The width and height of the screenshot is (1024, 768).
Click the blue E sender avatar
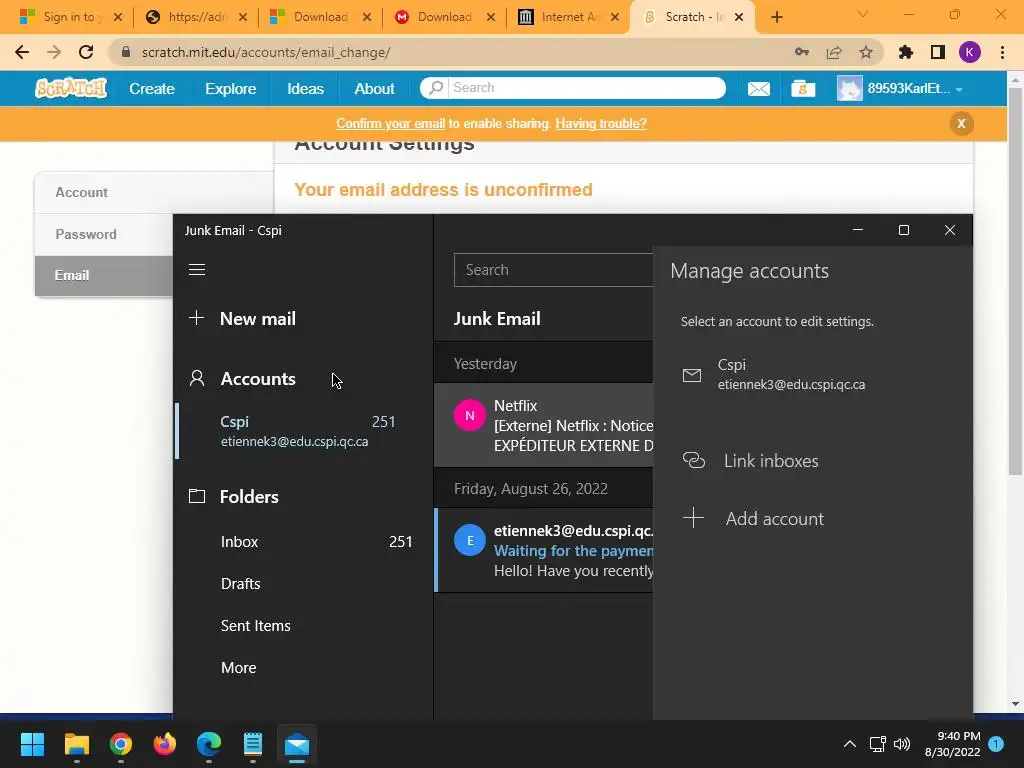[x=470, y=540]
